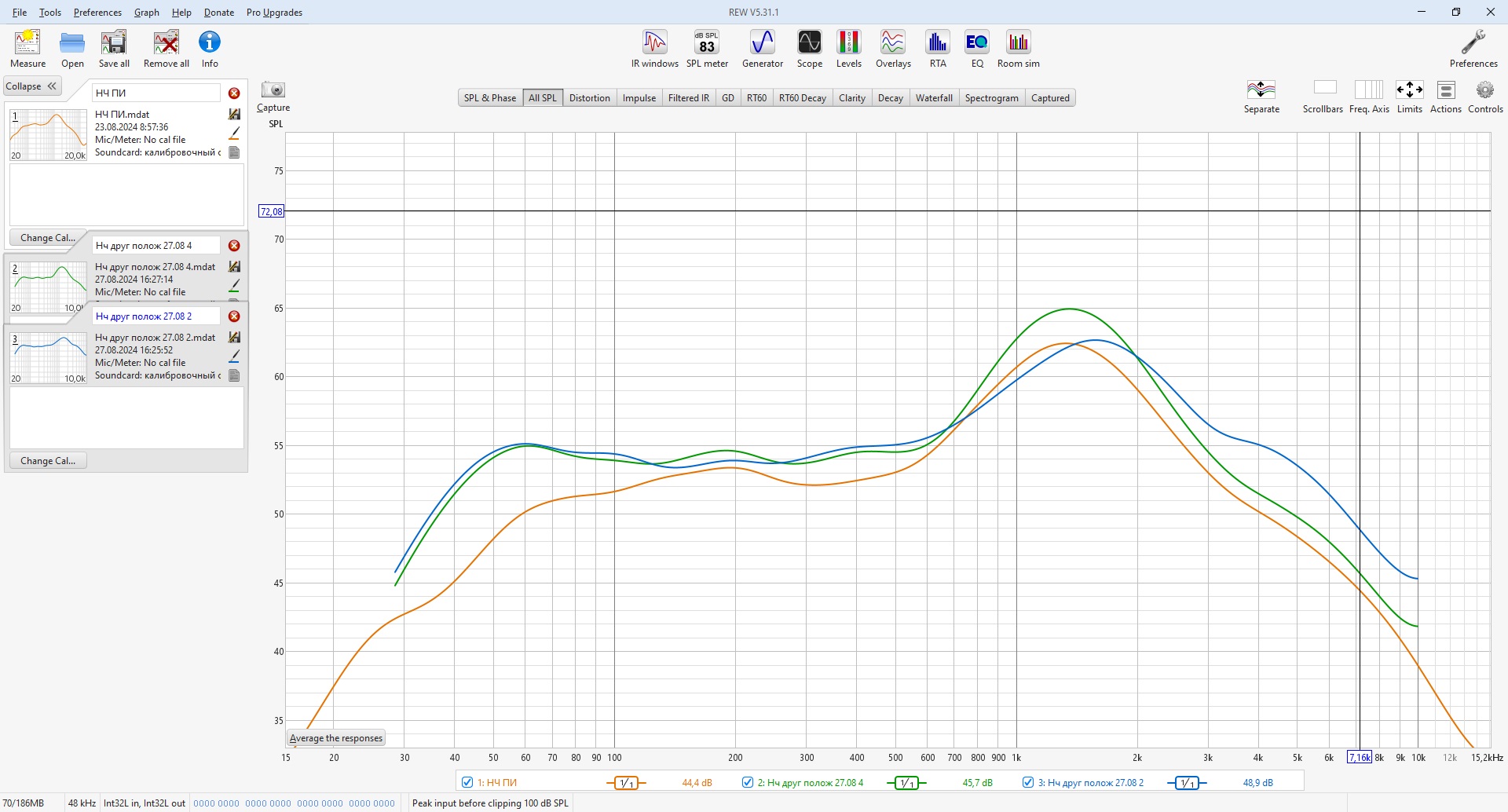Open the Clarity tab

[x=852, y=98]
